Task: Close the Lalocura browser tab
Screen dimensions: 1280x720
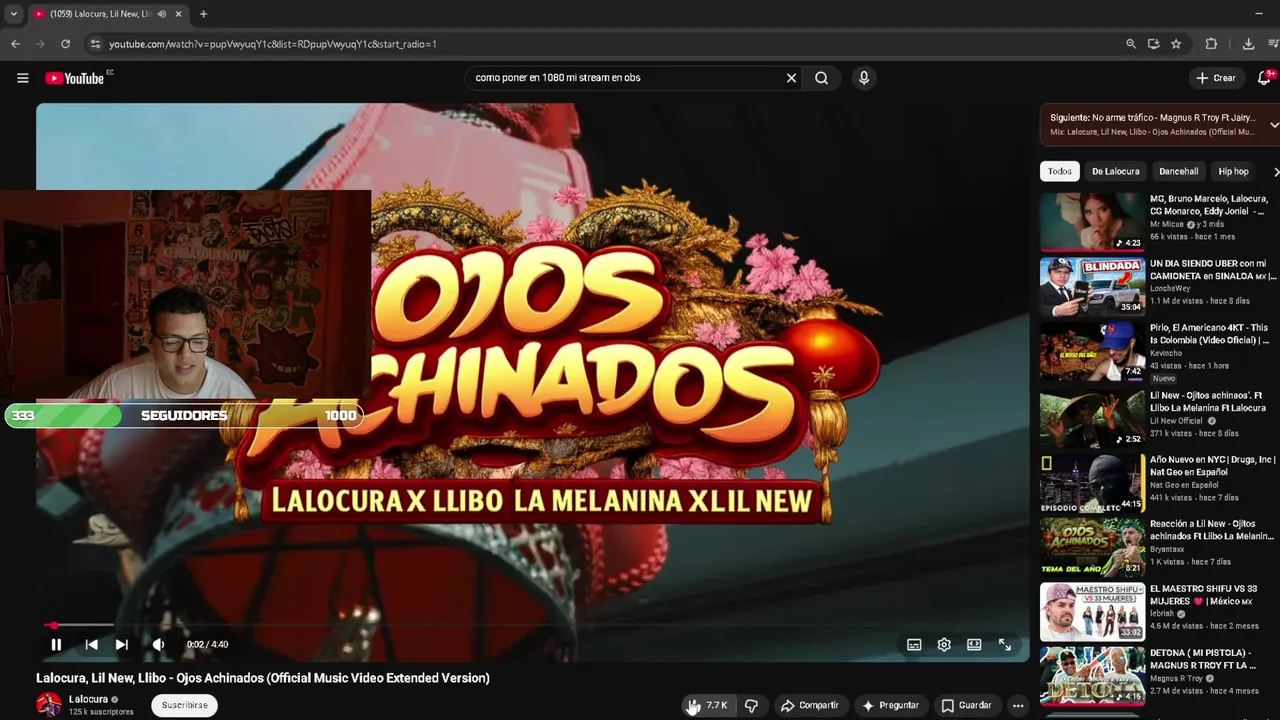Action: (178, 14)
